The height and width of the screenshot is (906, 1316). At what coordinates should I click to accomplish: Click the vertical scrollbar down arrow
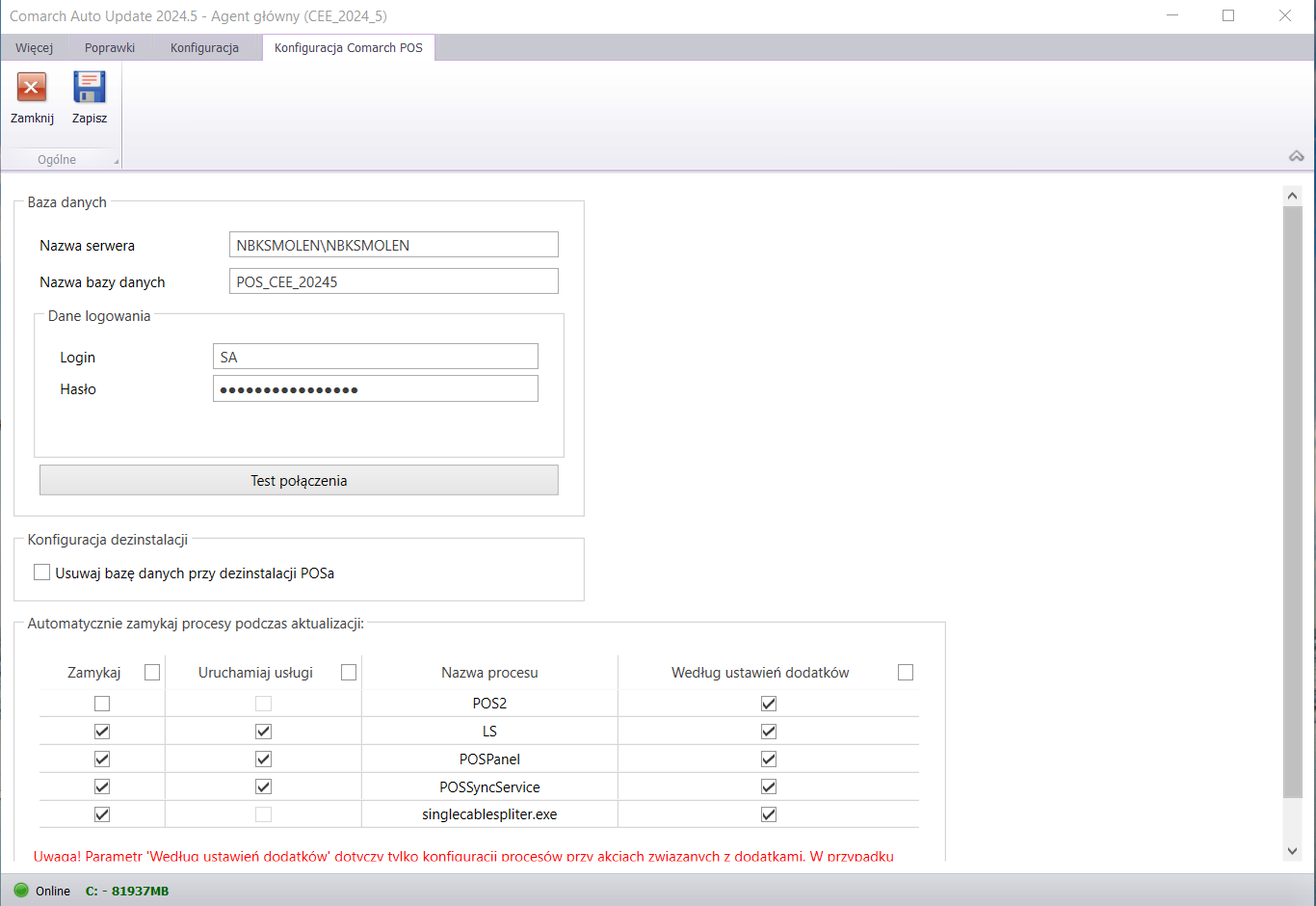1293,851
